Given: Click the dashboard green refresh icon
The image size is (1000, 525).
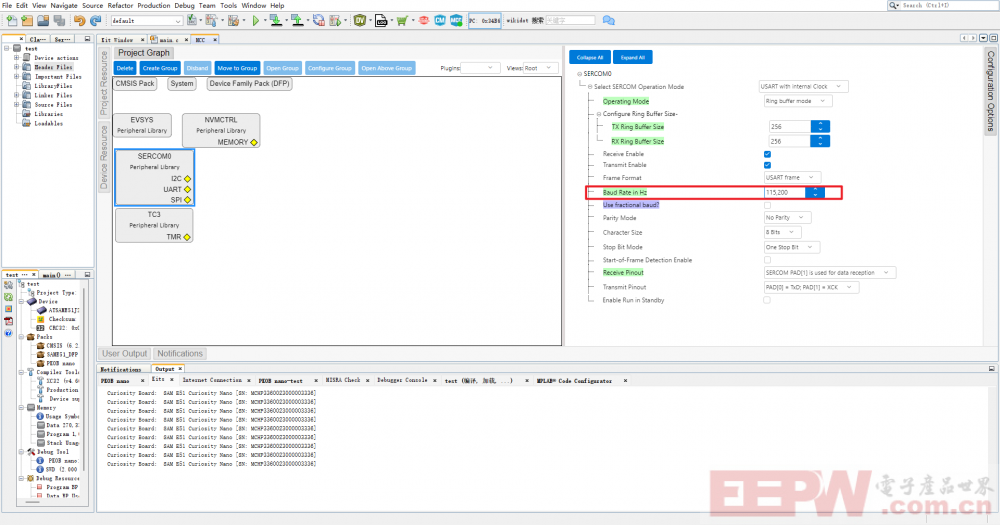Looking at the screenshot, I should coord(8,297).
